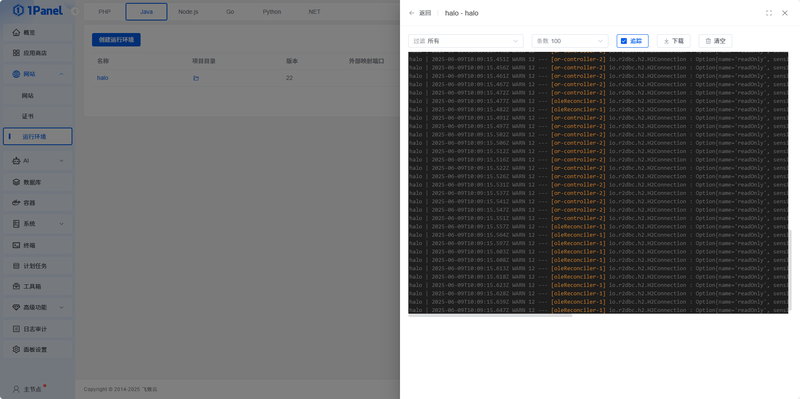The image size is (800, 399).
Task: Open 工具箱 toolbox section
Action: pos(38,287)
